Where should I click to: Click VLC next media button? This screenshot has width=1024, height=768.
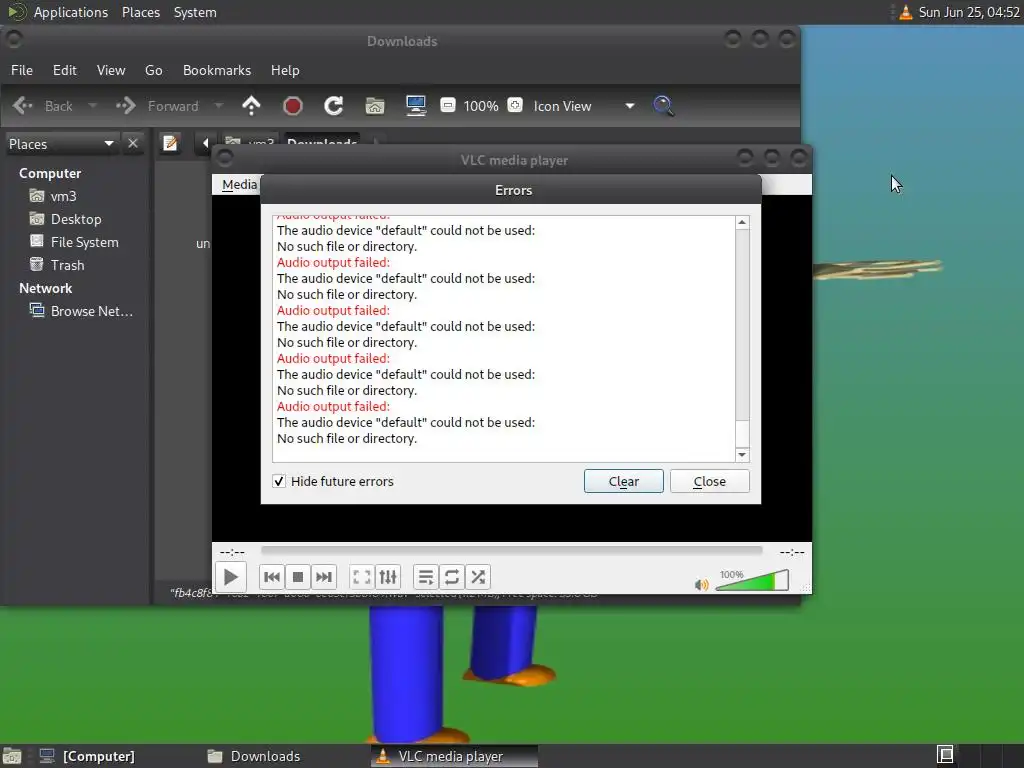[x=324, y=577]
